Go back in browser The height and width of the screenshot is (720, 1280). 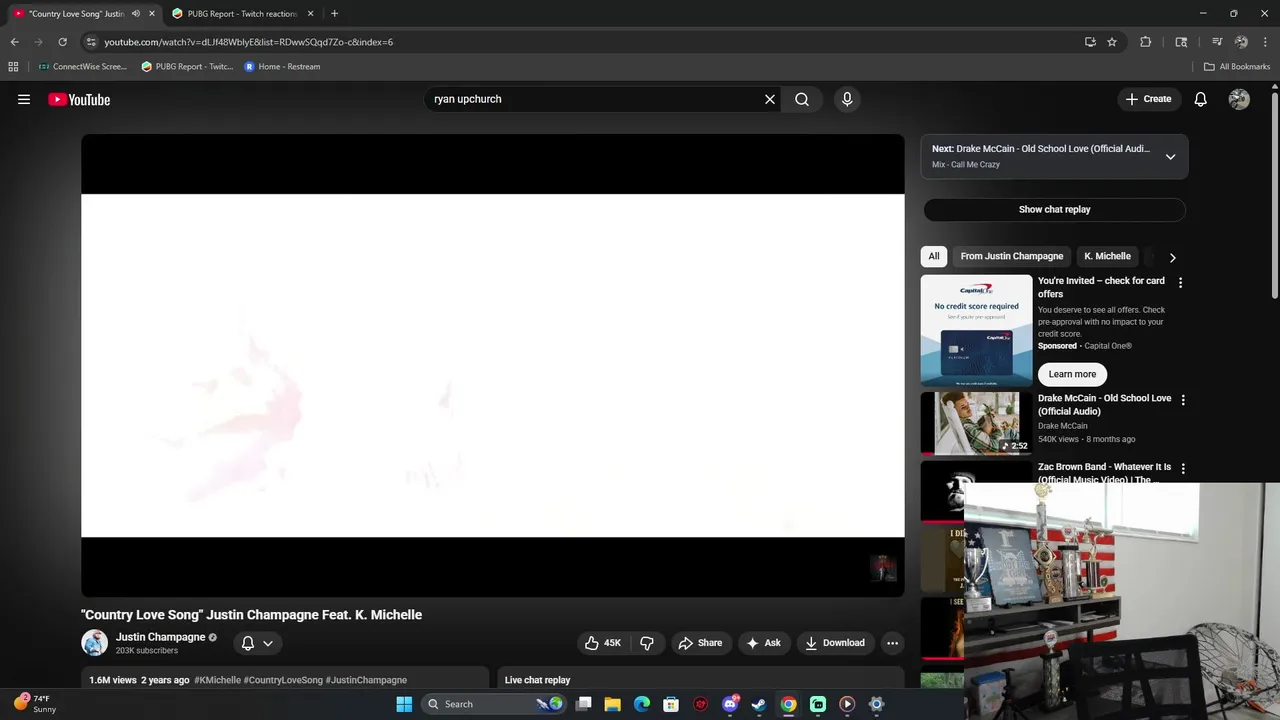pyautogui.click(x=14, y=42)
